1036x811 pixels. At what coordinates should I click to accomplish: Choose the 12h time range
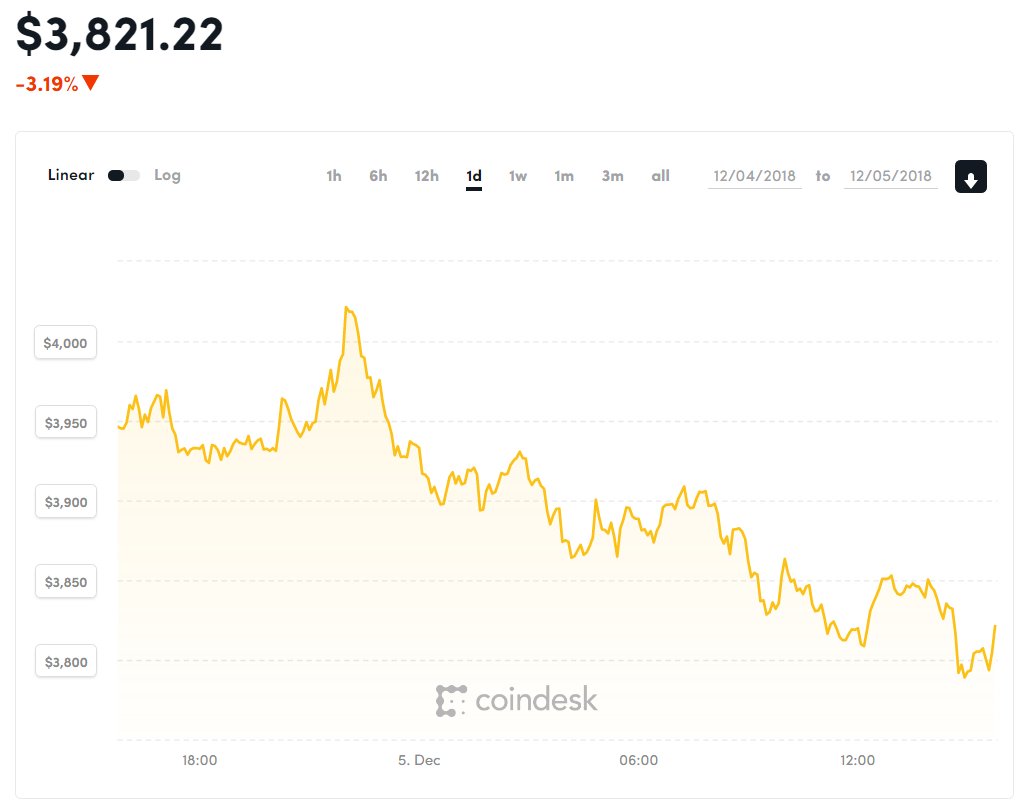coord(426,176)
